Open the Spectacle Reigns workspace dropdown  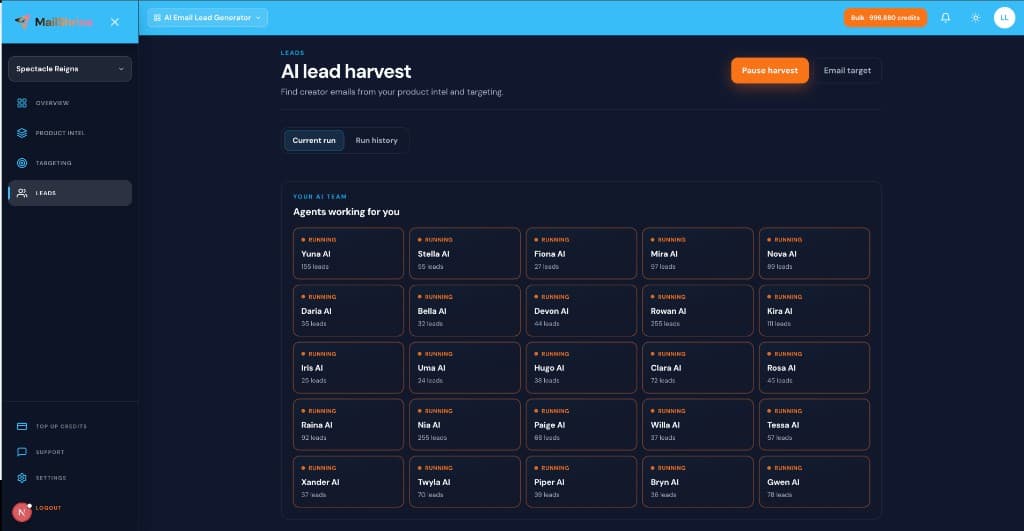pos(70,69)
